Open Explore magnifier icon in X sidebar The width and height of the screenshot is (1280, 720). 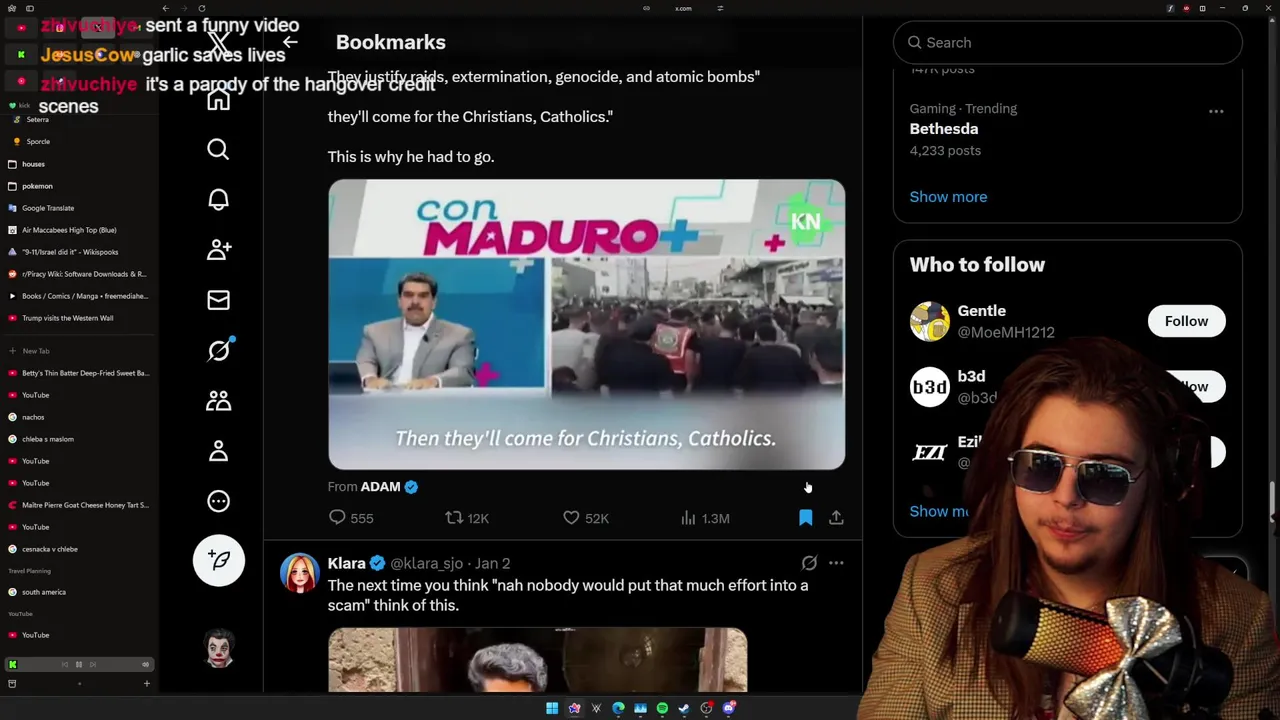click(x=218, y=149)
